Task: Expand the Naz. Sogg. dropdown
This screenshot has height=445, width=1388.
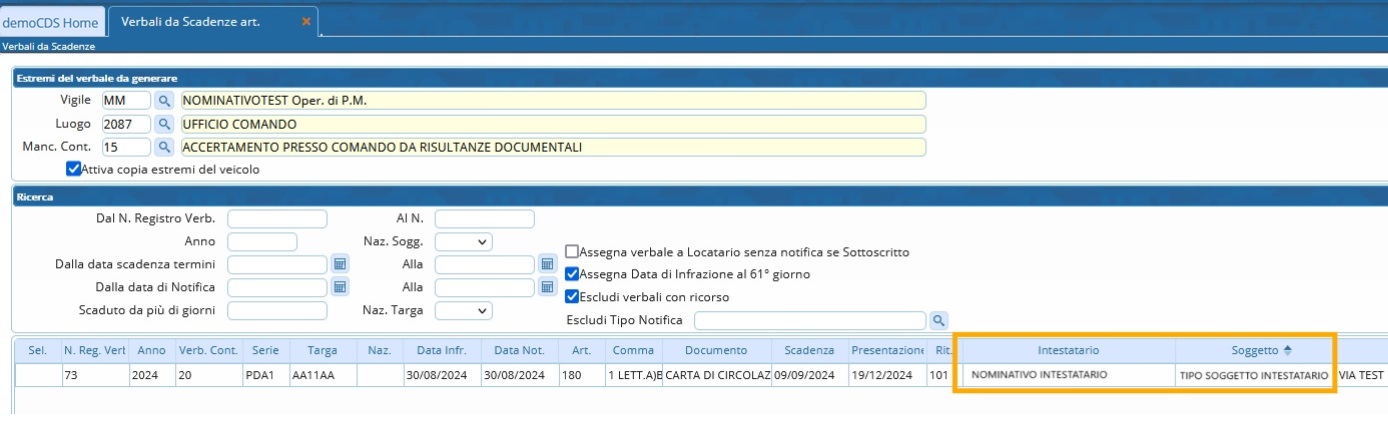Action: click(464, 241)
